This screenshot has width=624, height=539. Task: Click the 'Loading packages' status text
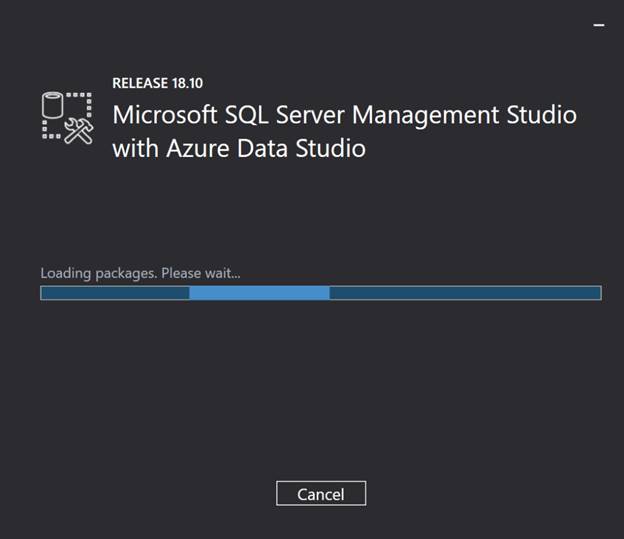pyautogui.click(x=96, y=273)
